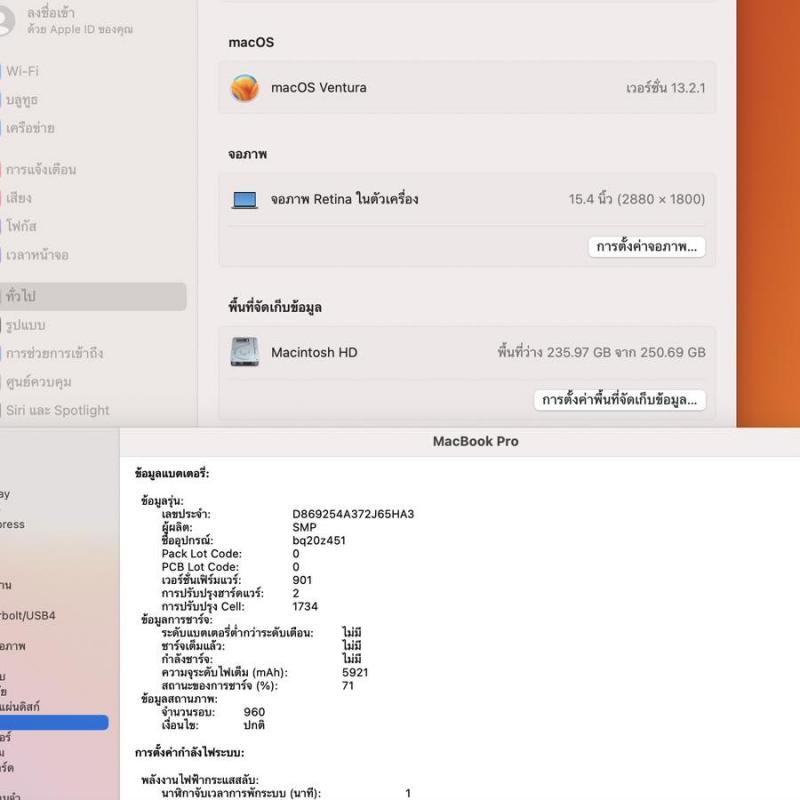Image resolution: width=800 pixels, height=800 pixels.
Task: Open รูปแบบ (Appearance) in the sidebar
Action: pos(26,325)
